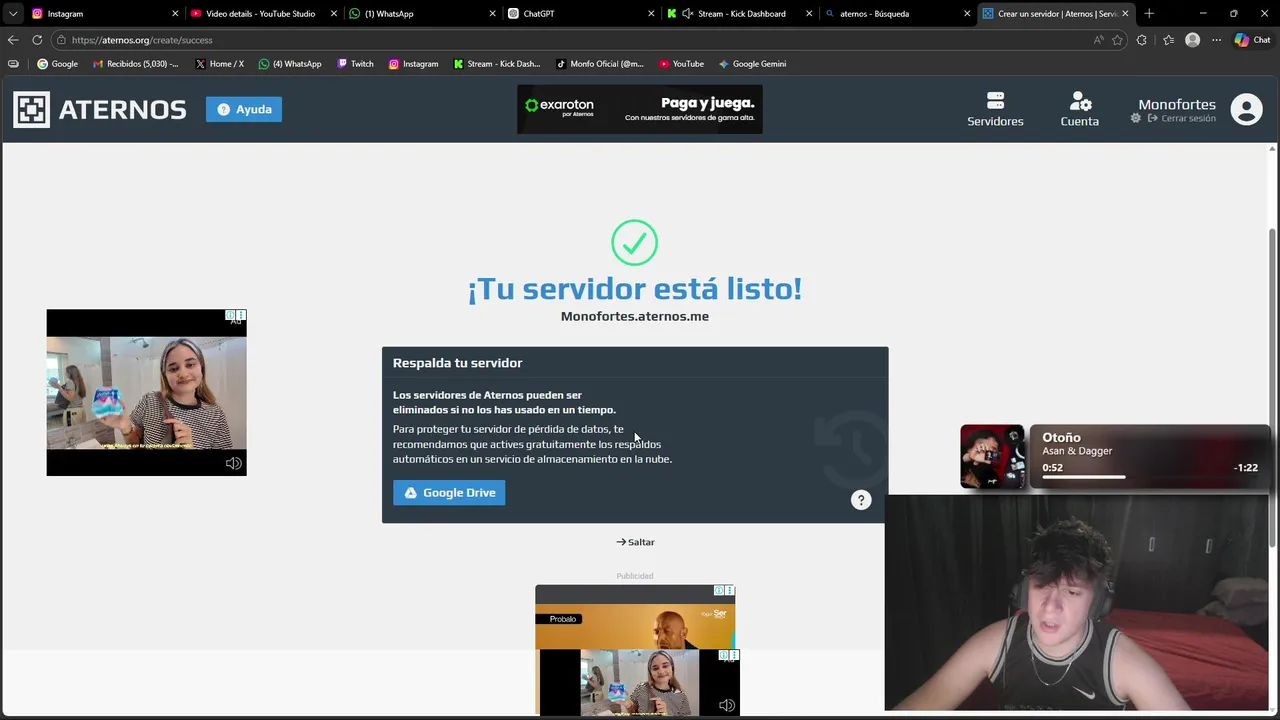Open the browser profile icon

click(x=1192, y=40)
